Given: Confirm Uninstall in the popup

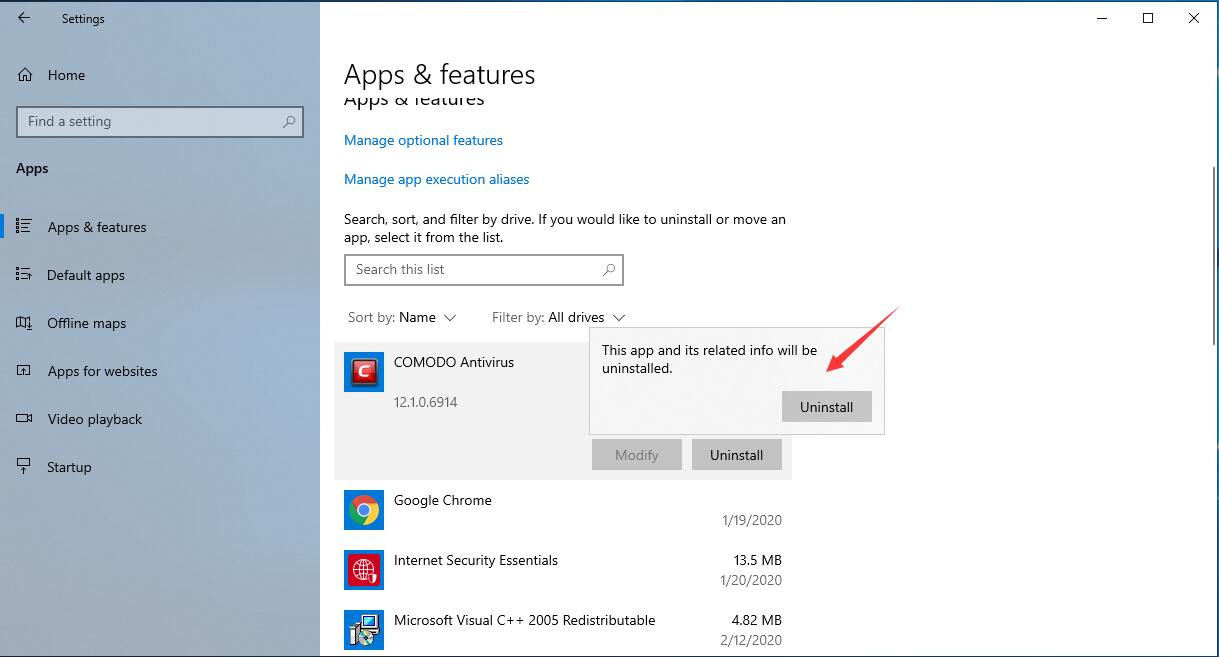Looking at the screenshot, I should pyautogui.click(x=826, y=407).
